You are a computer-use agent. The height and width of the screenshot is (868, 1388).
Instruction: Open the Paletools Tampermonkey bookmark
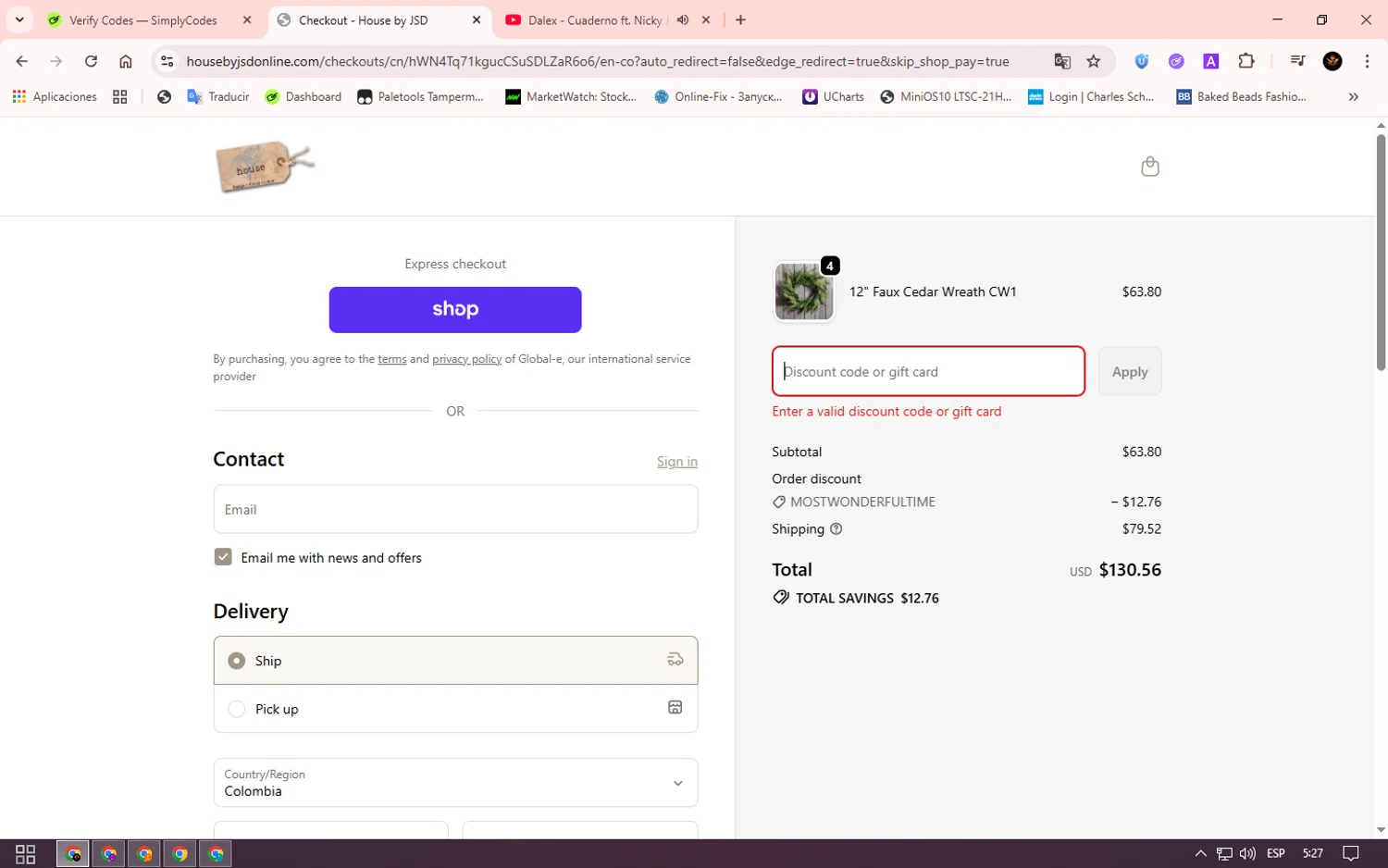[421, 96]
